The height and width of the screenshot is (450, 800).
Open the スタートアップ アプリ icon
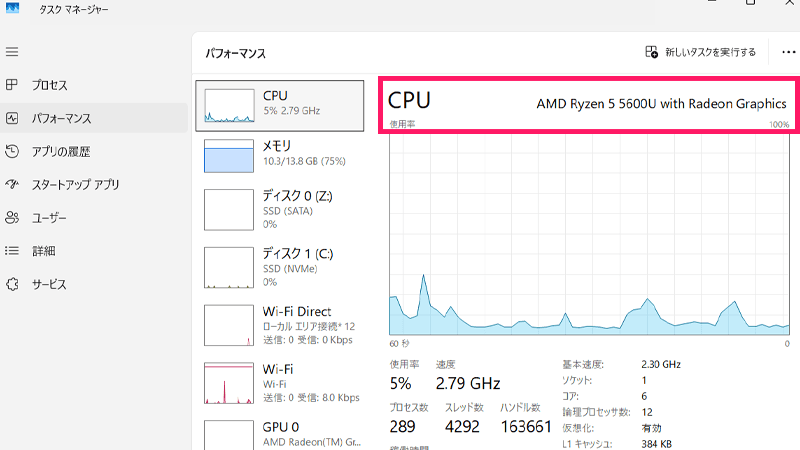click(12, 184)
